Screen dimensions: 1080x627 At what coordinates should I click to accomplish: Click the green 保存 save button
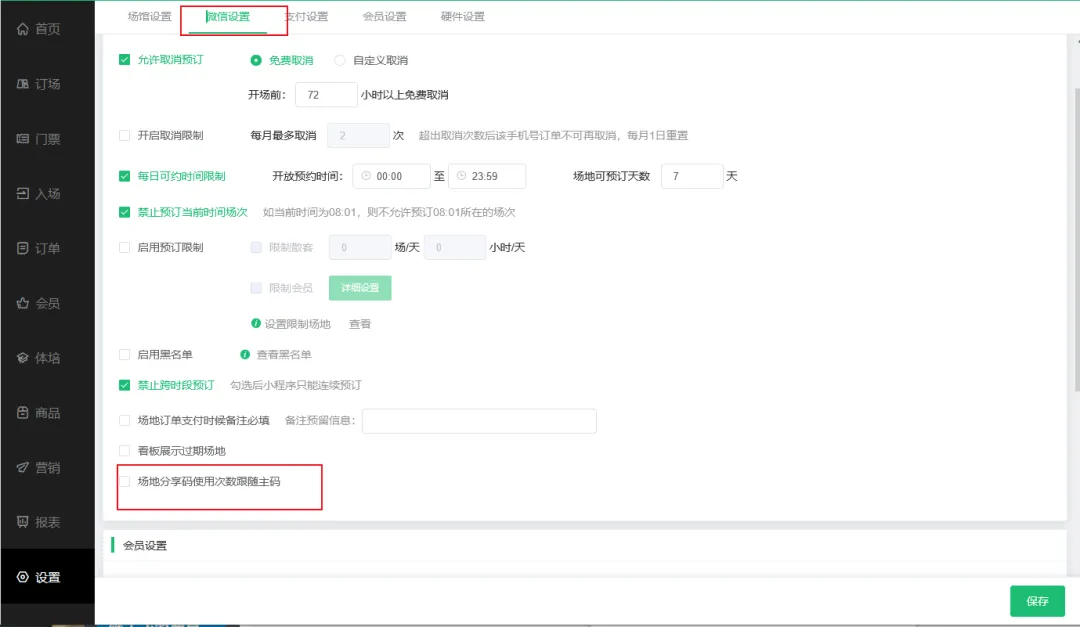1037,601
